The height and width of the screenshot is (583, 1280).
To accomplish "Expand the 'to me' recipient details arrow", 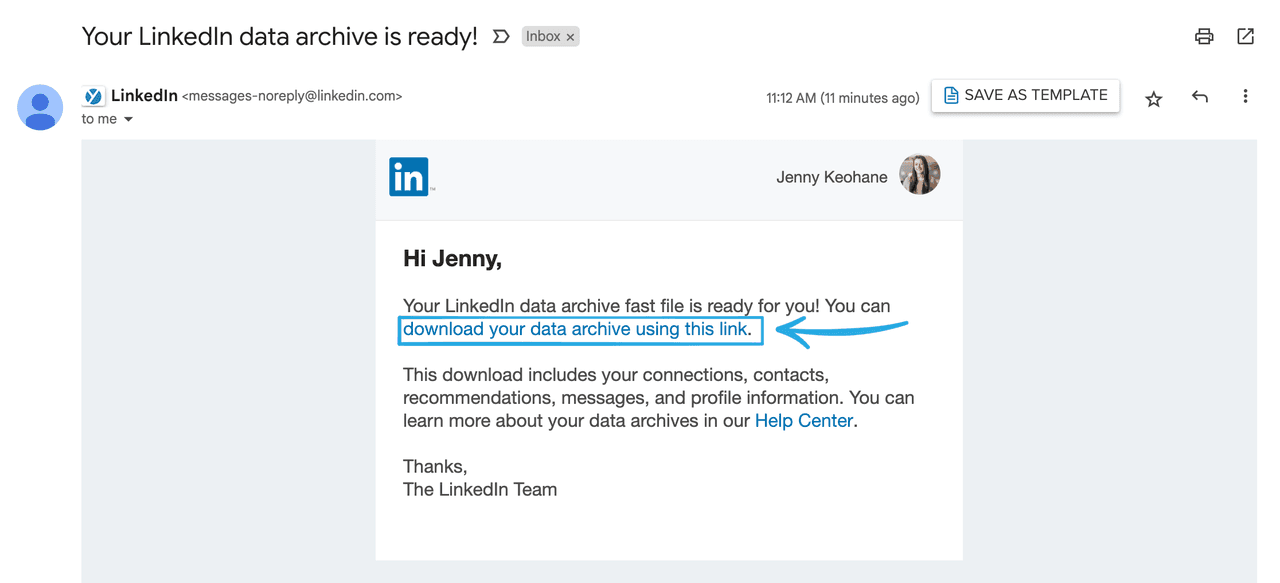I will click(128, 120).
